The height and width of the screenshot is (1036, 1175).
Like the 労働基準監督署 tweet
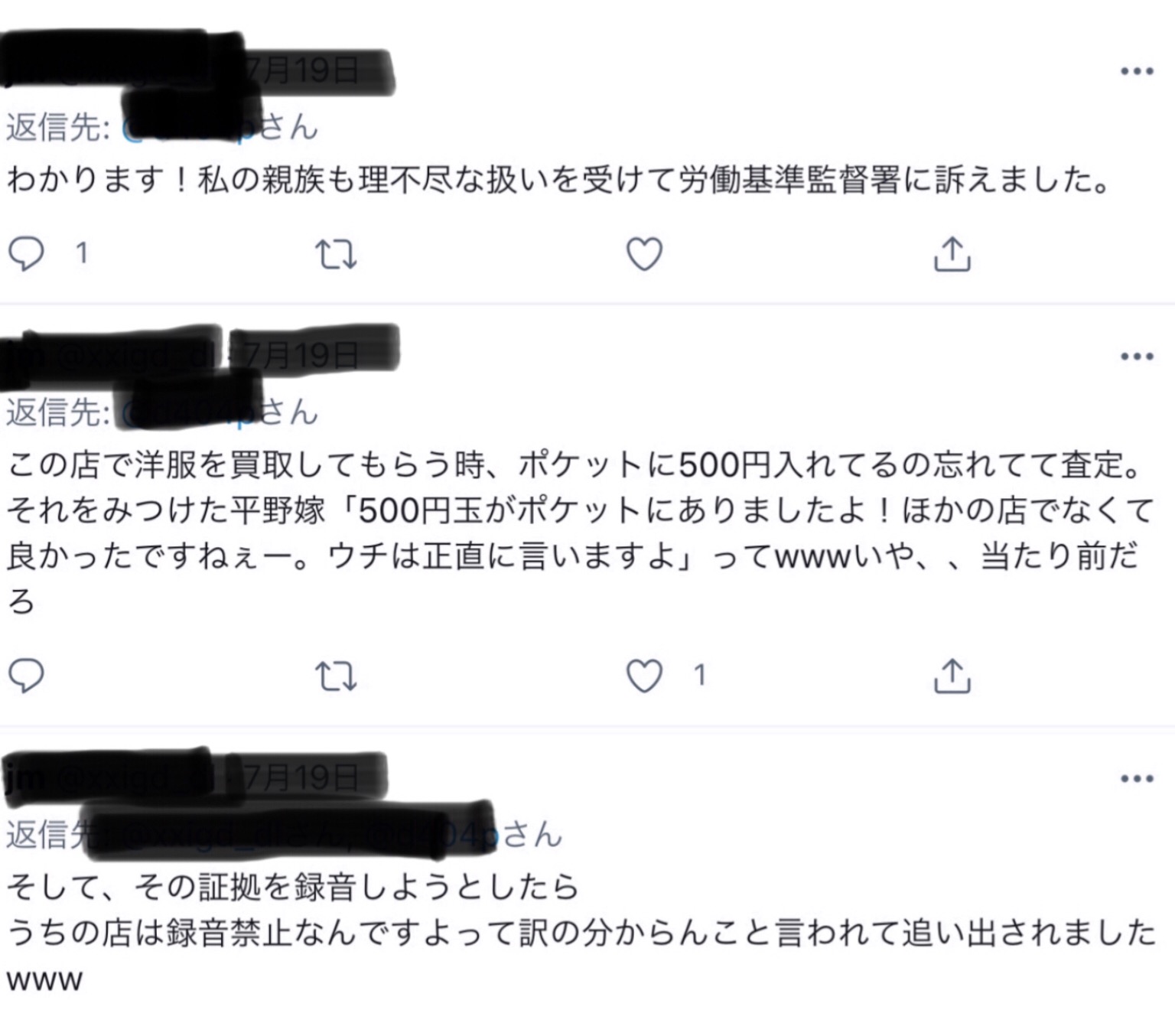click(644, 254)
